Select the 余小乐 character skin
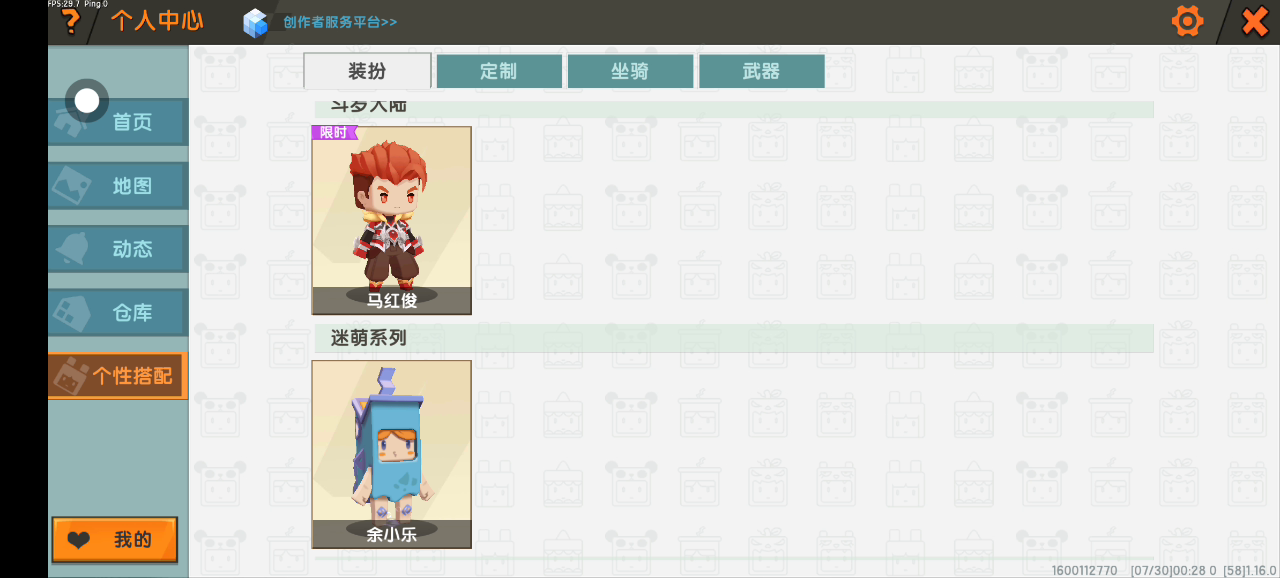This screenshot has width=1280, height=578. pos(391,454)
